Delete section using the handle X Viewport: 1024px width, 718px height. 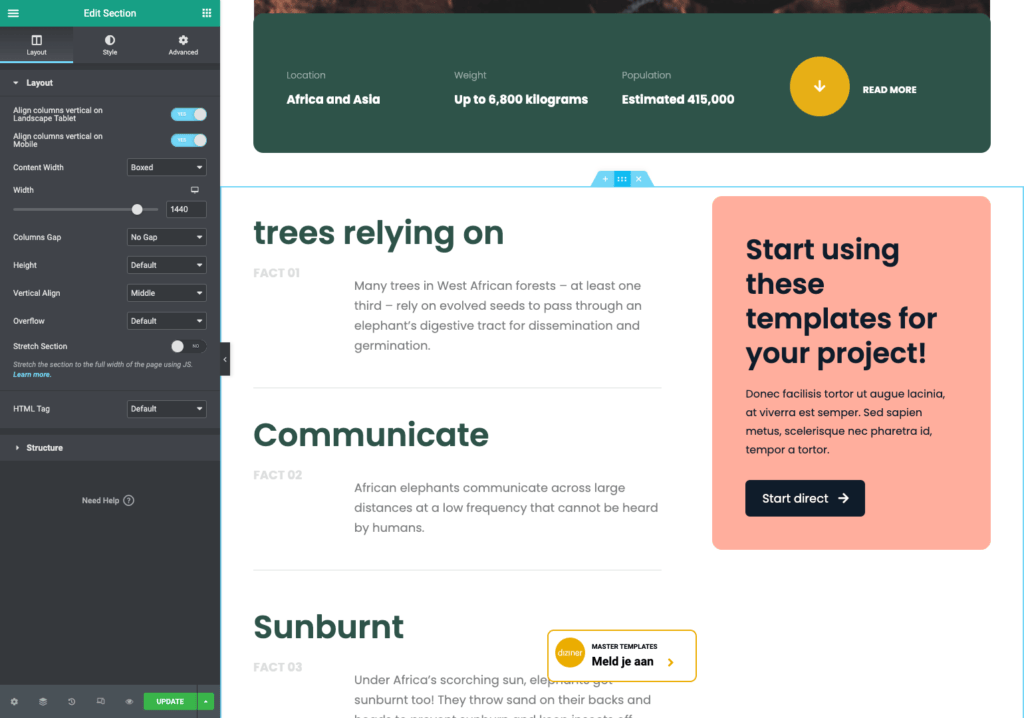point(639,179)
